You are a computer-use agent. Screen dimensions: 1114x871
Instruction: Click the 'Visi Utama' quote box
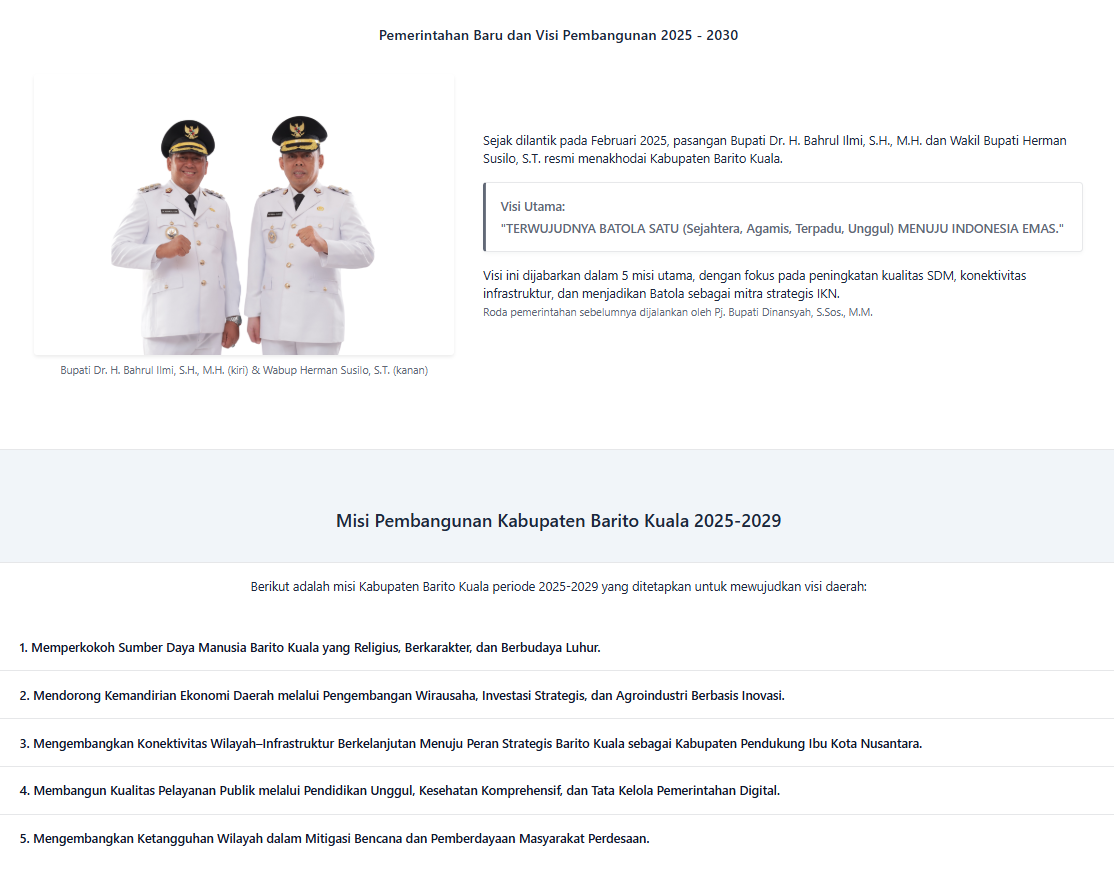click(782, 217)
